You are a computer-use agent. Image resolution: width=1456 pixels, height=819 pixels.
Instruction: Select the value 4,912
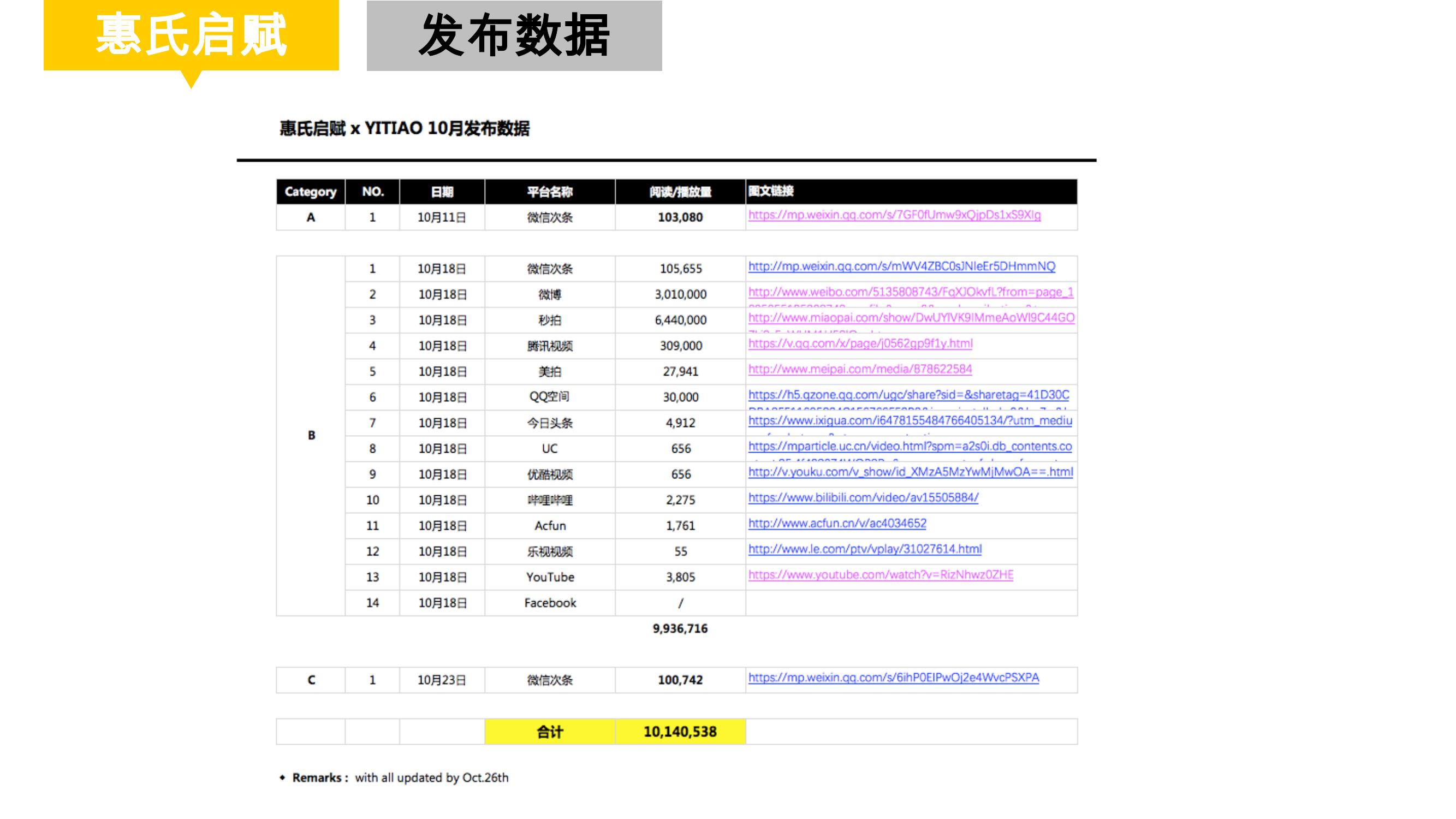681,423
